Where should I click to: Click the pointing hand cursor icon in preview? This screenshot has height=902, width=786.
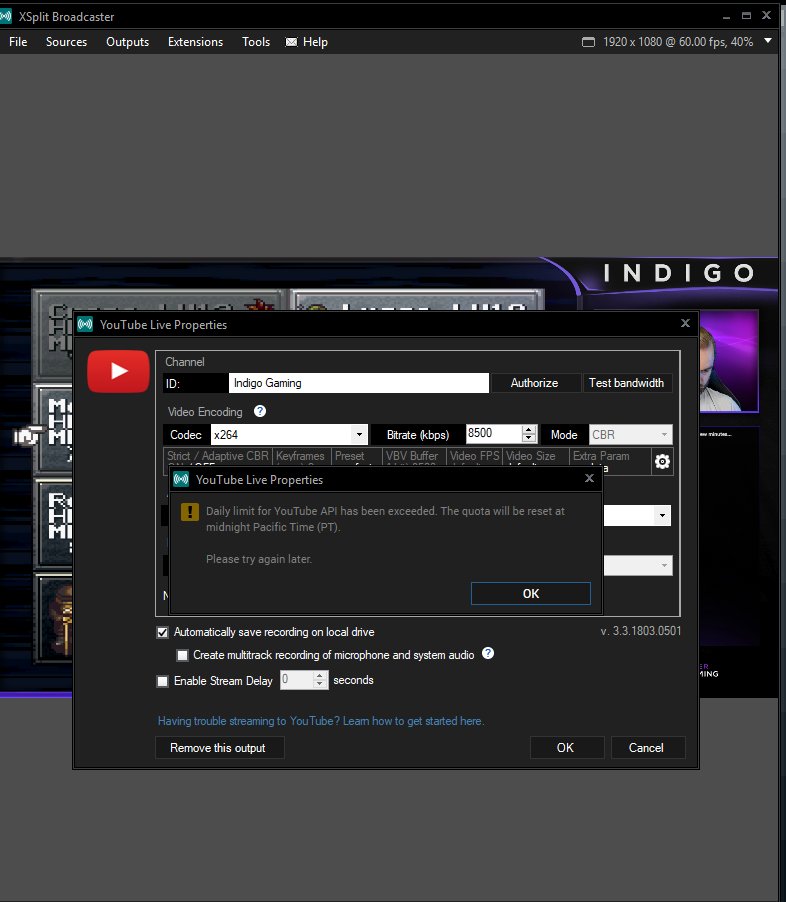click(28, 436)
